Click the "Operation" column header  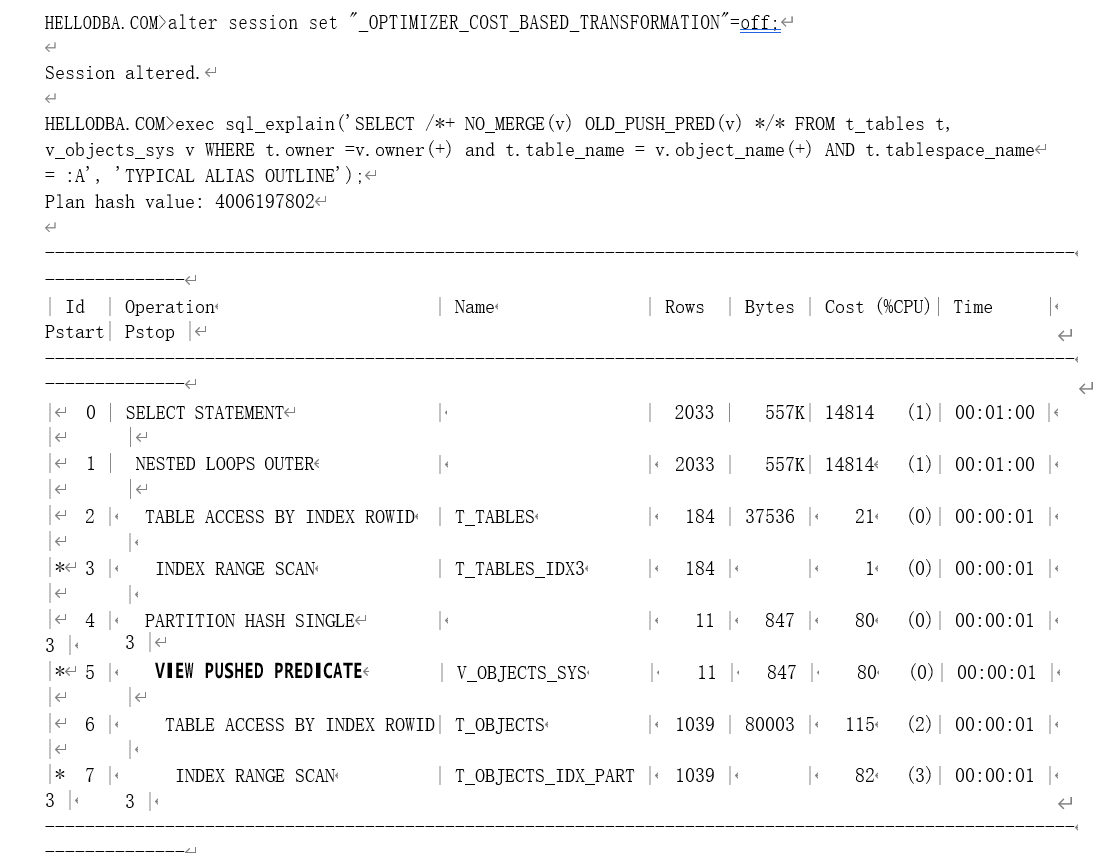tap(169, 307)
